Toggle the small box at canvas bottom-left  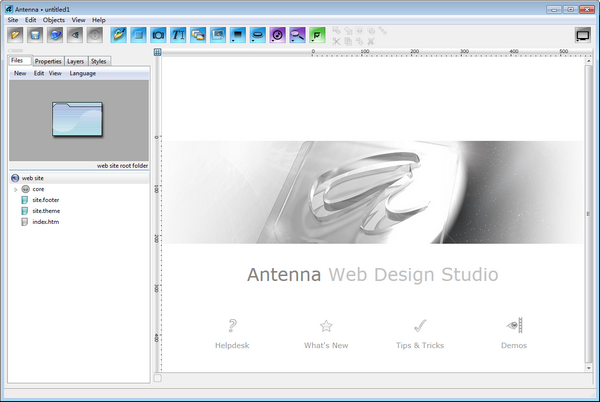pyautogui.click(x=157, y=378)
